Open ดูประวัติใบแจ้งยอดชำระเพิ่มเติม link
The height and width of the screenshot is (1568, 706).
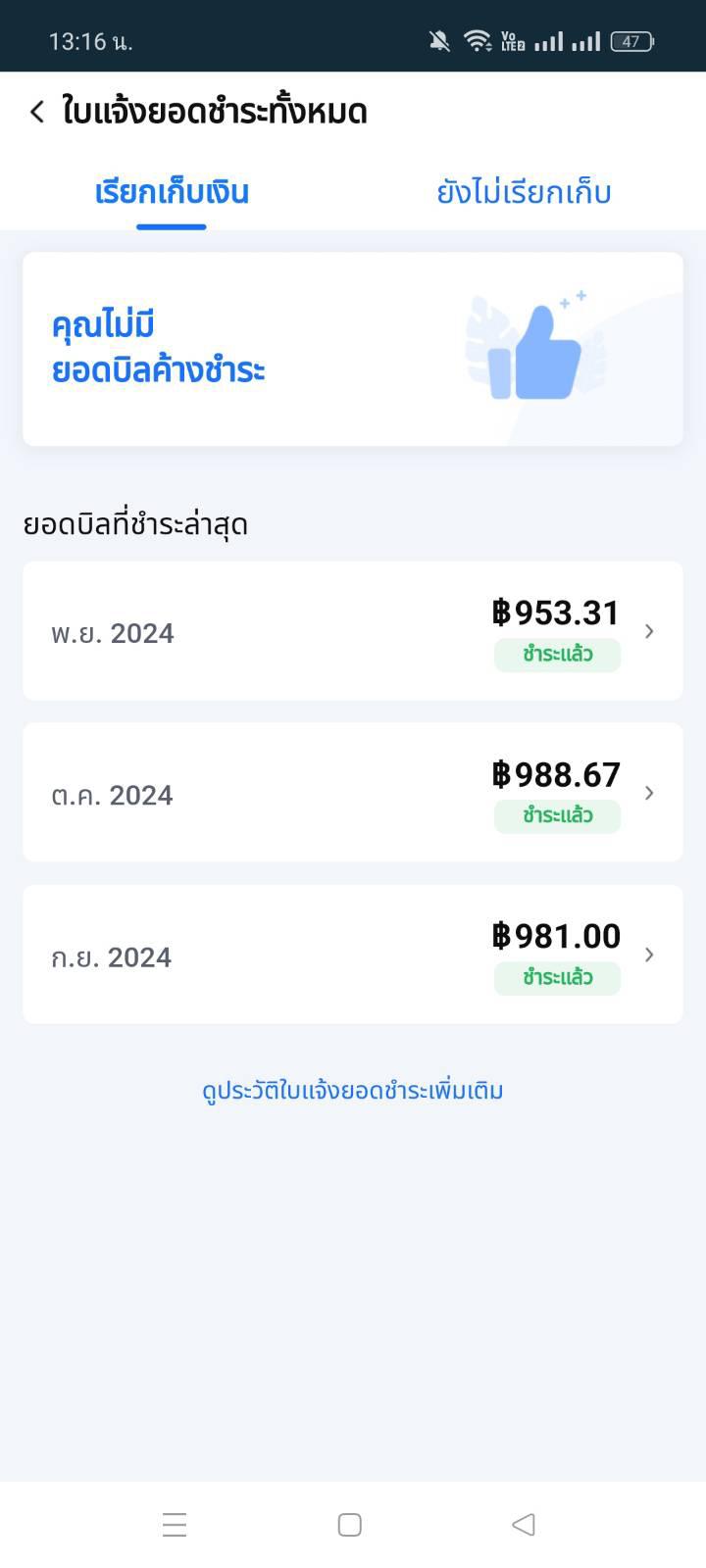pyautogui.click(x=353, y=1091)
